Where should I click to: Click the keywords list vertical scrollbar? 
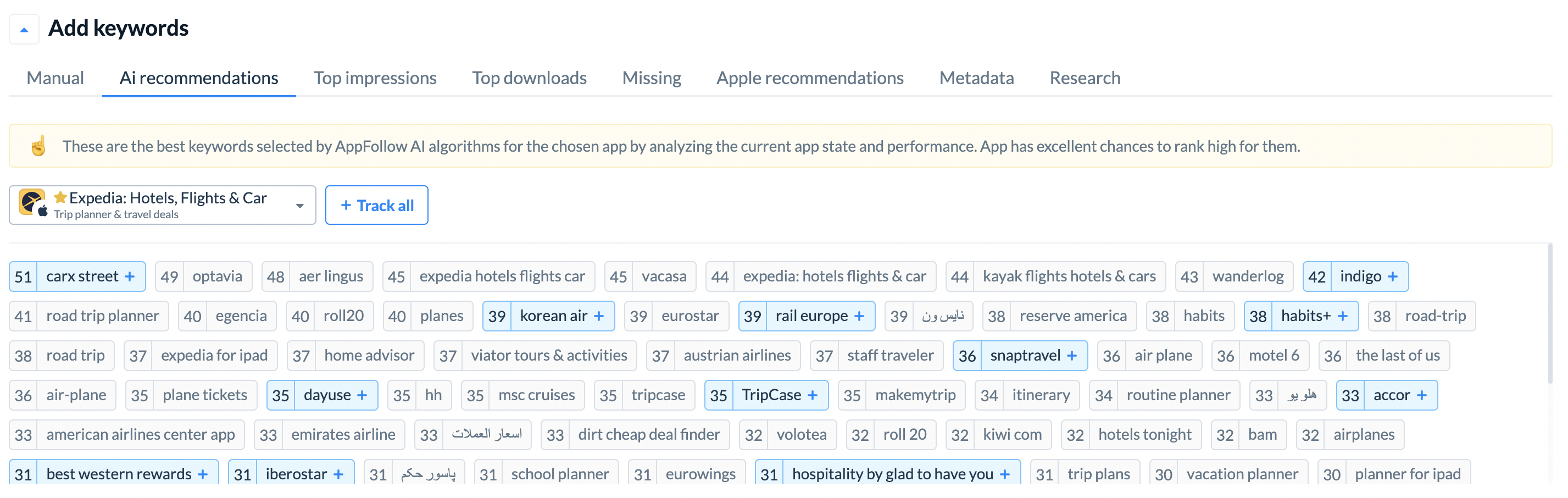[1550, 313]
